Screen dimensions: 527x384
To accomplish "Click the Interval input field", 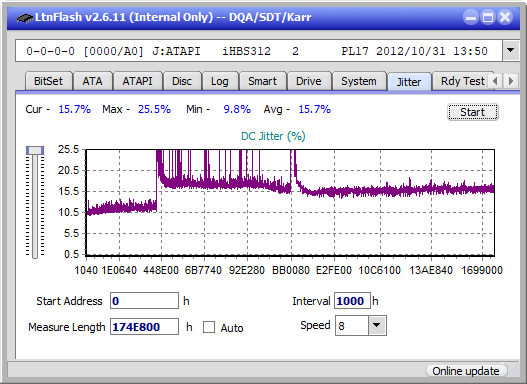I will click(x=352, y=301).
